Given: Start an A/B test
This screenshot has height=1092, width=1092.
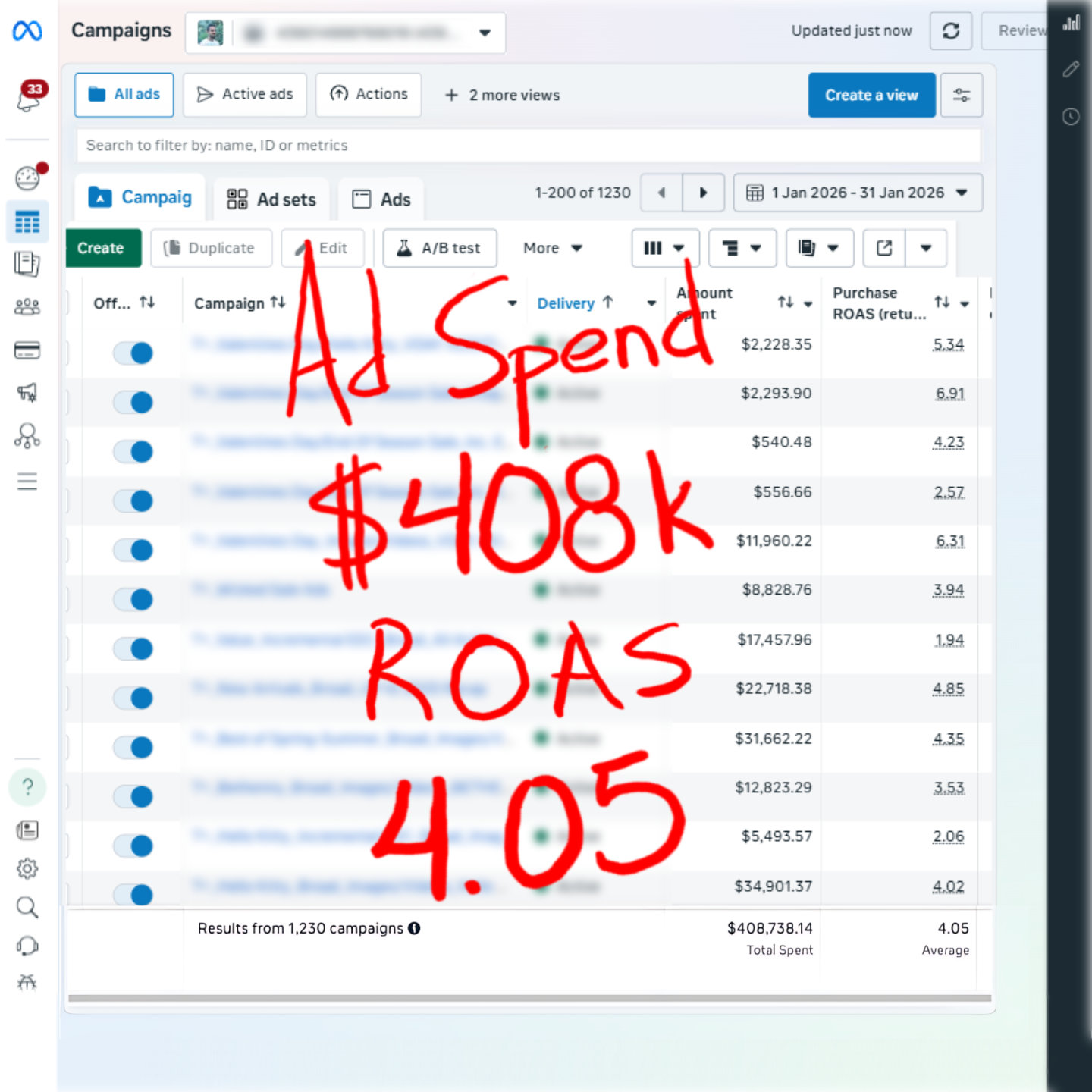Looking at the screenshot, I should pyautogui.click(x=440, y=248).
